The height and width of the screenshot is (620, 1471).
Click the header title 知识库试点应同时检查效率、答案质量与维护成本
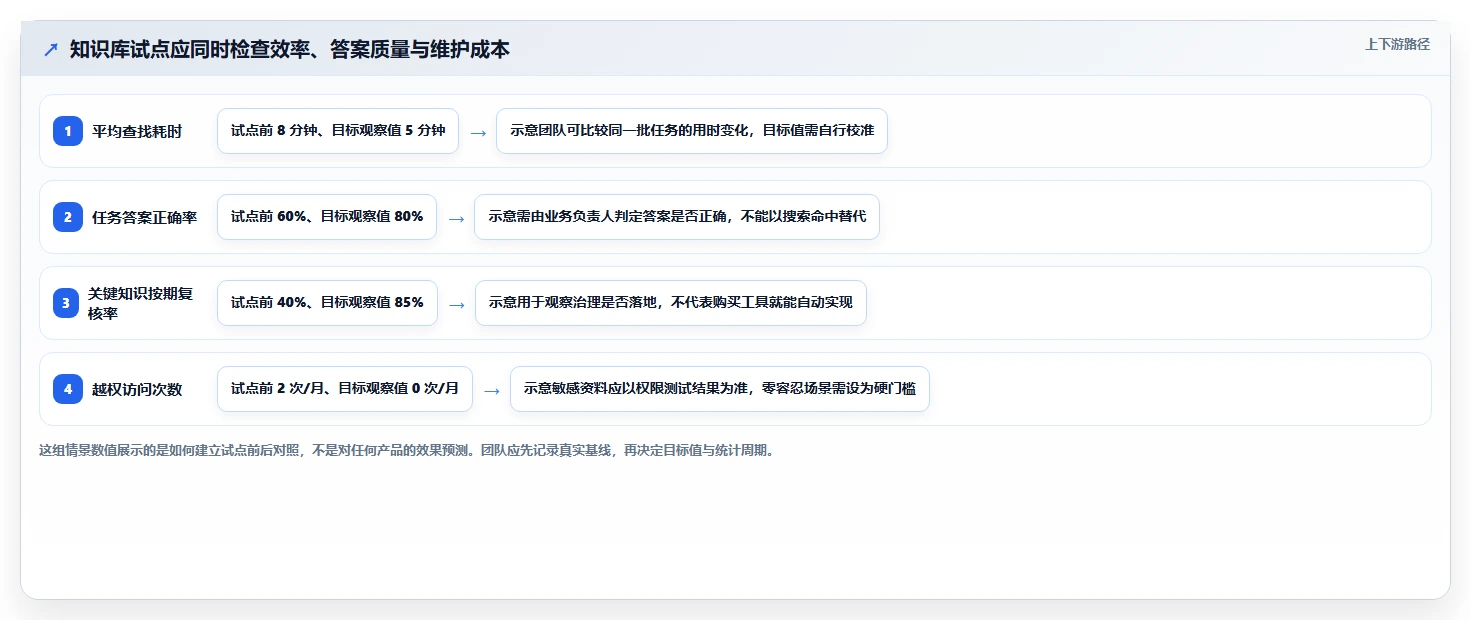coord(290,49)
